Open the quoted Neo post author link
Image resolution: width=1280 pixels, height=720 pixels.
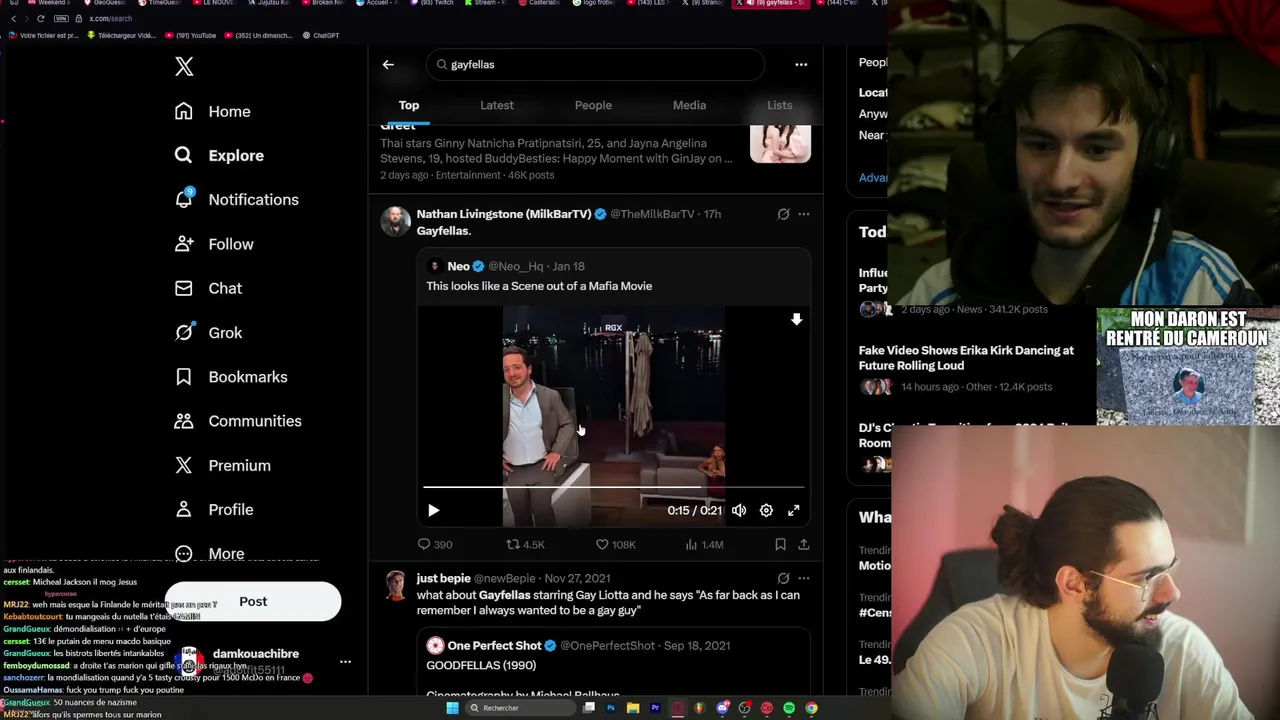pos(458,266)
